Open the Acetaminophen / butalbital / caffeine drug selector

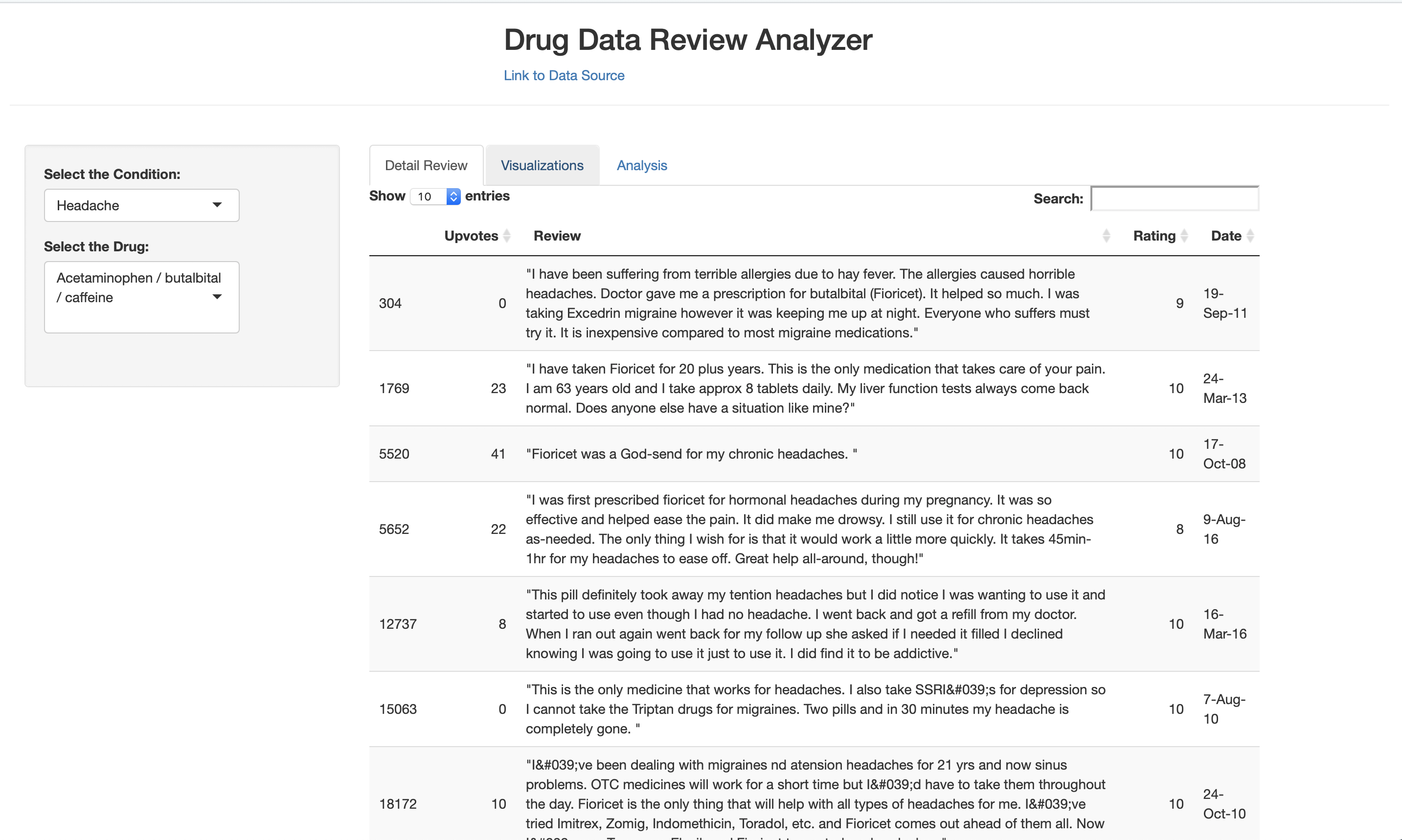(x=141, y=297)
